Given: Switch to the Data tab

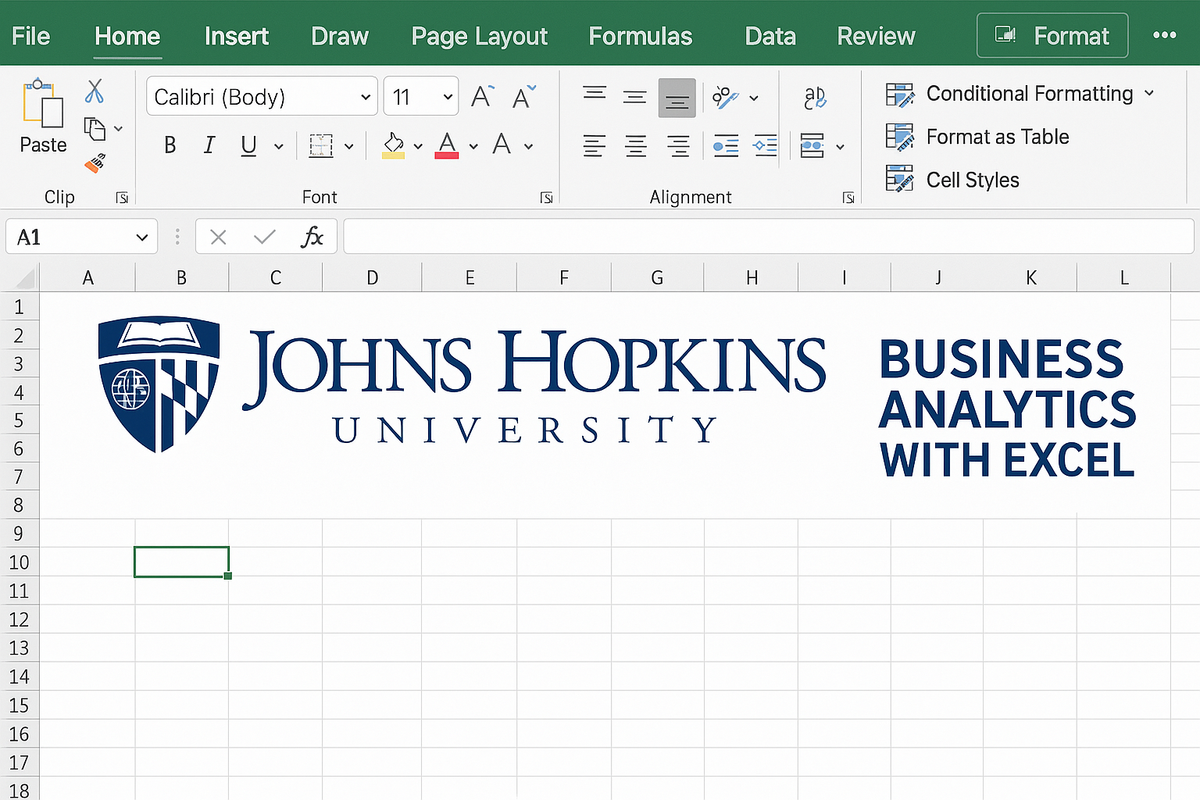Looking at the screenshot, I should tap(770, 36).
